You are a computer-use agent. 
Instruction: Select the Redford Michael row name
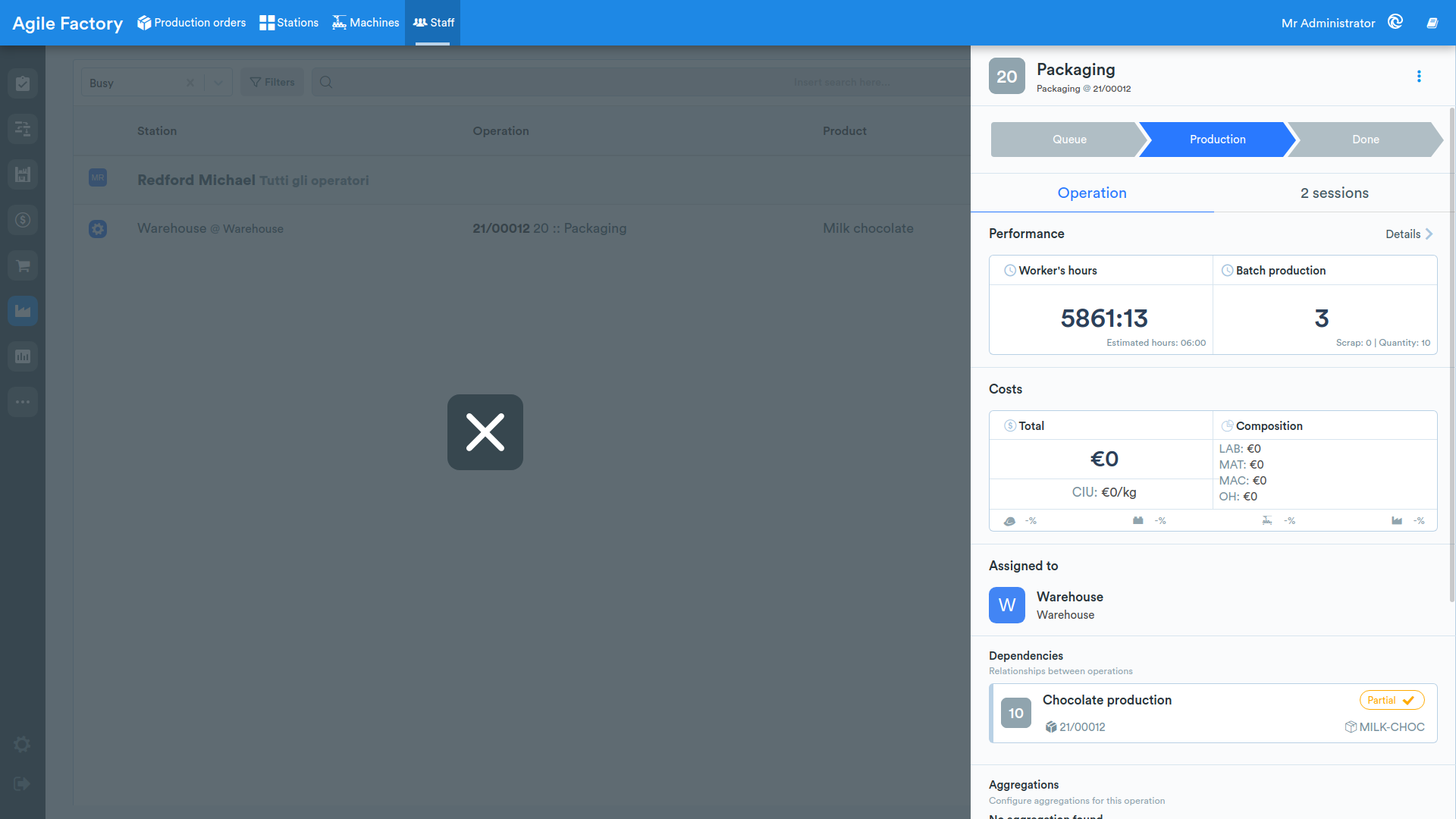click(x=196, y=180)
